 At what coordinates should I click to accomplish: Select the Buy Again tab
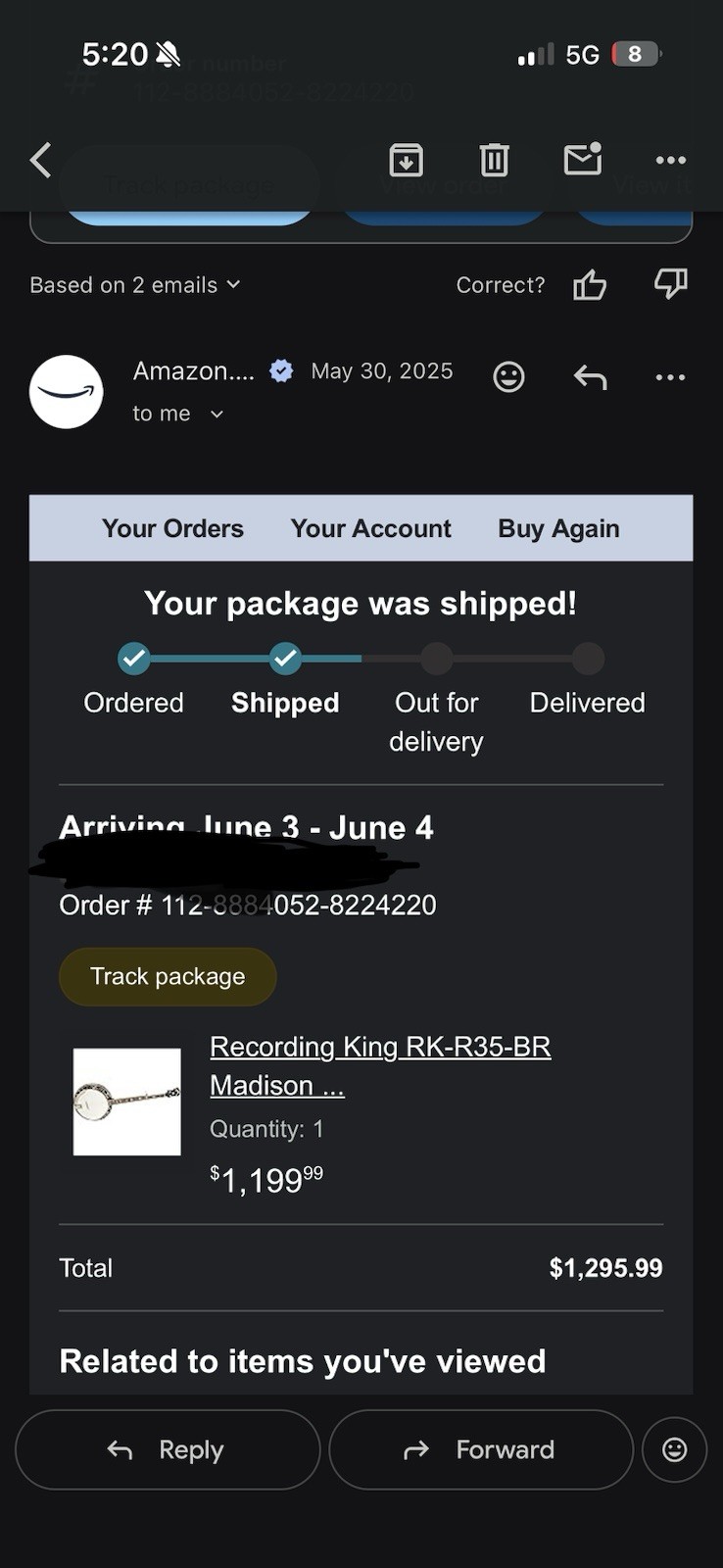pos(558,528)
